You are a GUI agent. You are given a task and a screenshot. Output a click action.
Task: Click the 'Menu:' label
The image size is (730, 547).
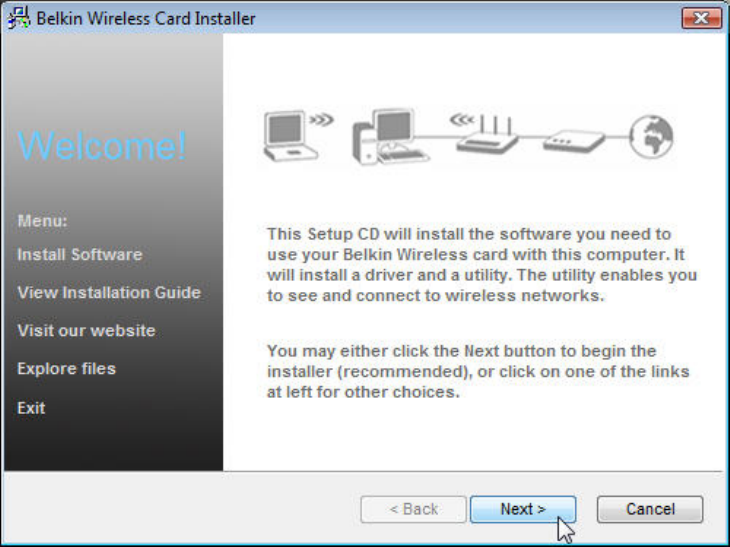[x=42, y=221]
